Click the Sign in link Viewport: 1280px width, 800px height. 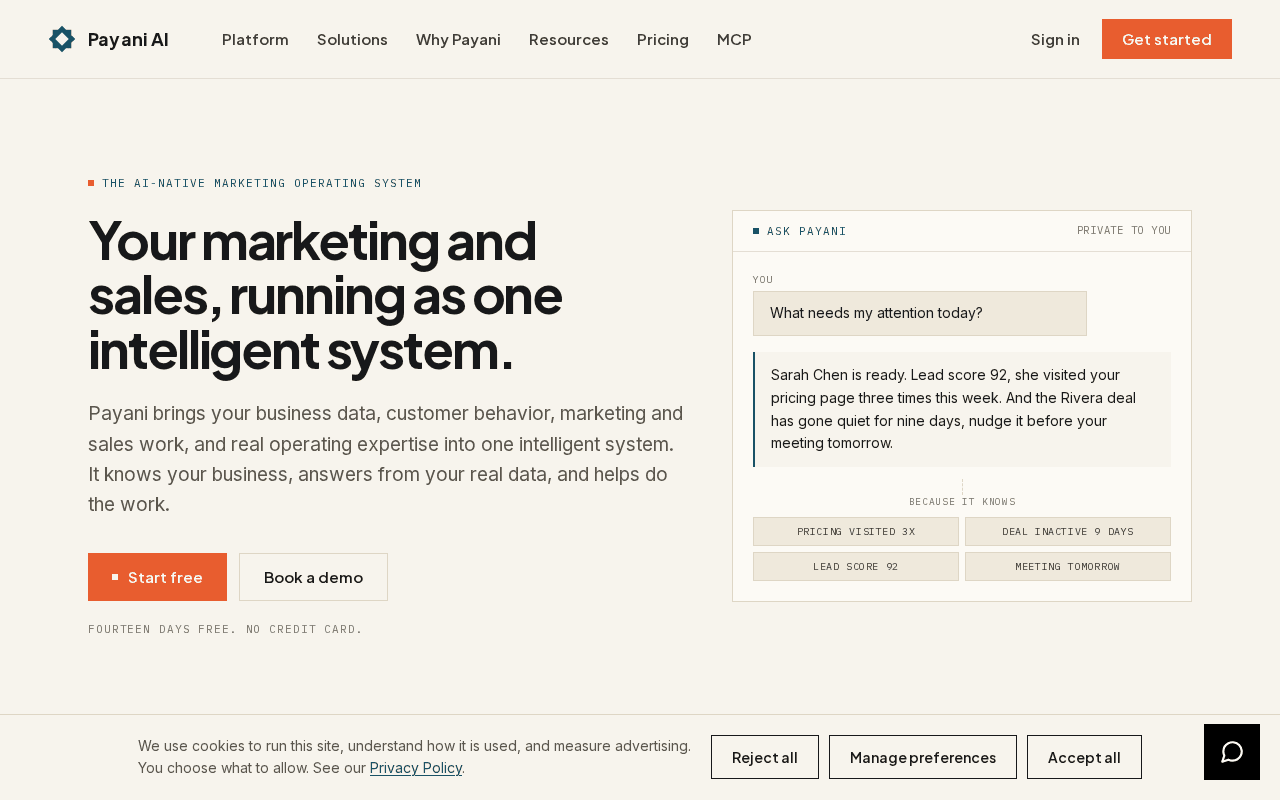pyautogui.click(x=1055, y=39)
